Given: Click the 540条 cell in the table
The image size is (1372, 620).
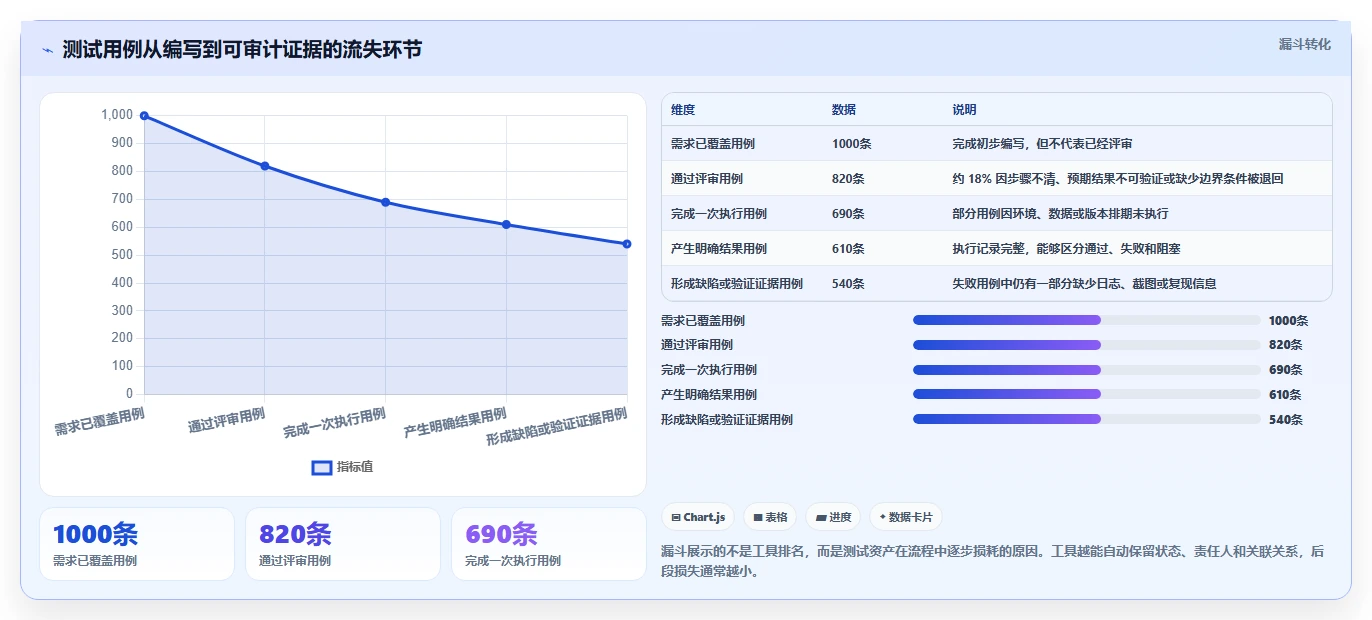Looking at the screenshot, I should [x=849, y=284].
